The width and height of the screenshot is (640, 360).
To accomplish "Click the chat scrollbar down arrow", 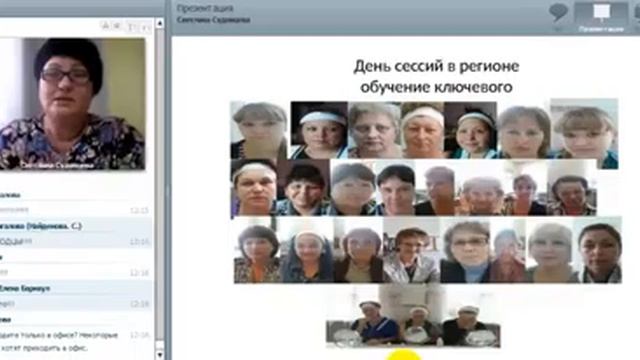I will point(160,354).
